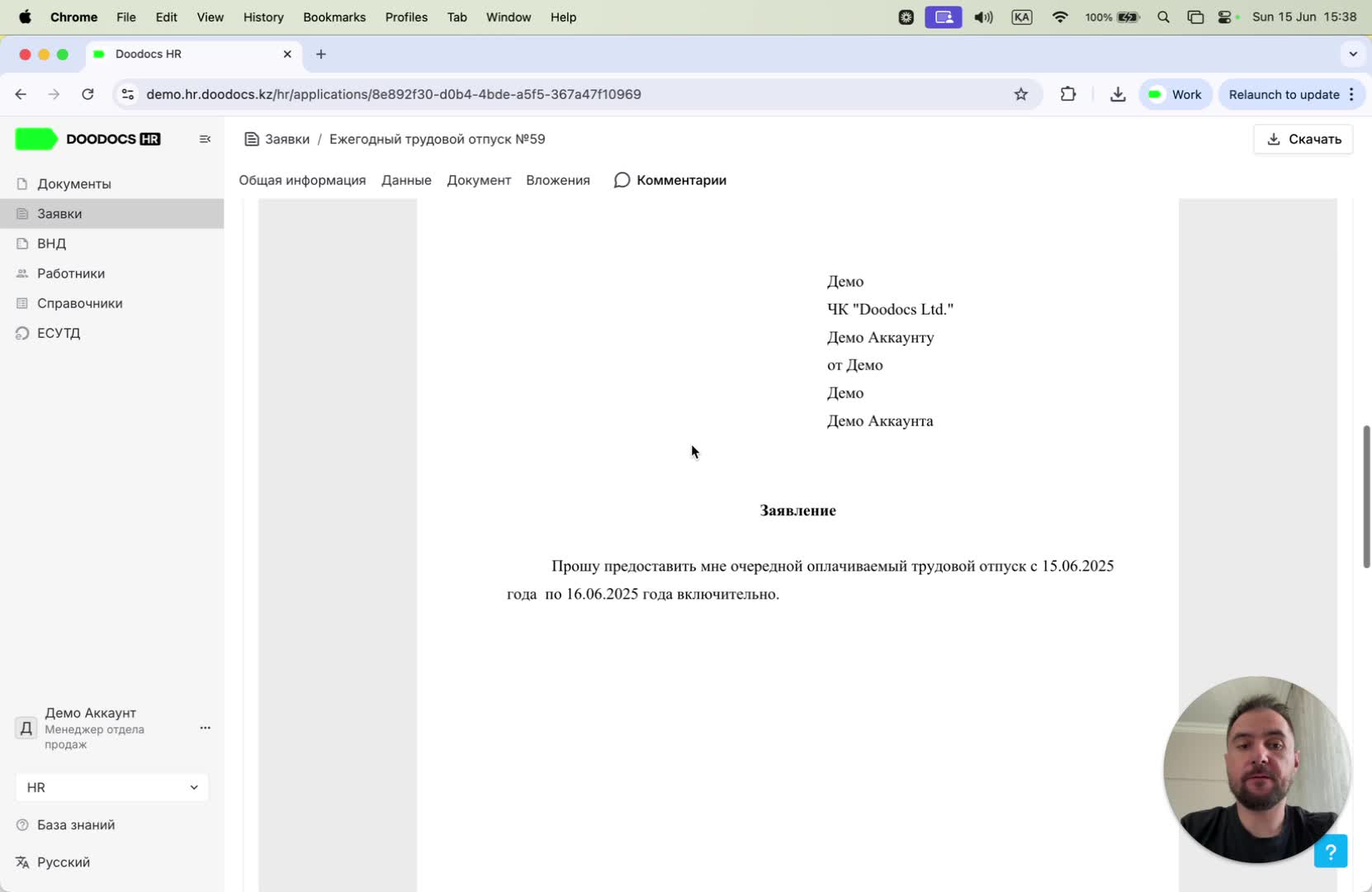Screen dimensions: 1372x892
Task: Expand the Chrome tab search chevron
Action: [1352, 54]
